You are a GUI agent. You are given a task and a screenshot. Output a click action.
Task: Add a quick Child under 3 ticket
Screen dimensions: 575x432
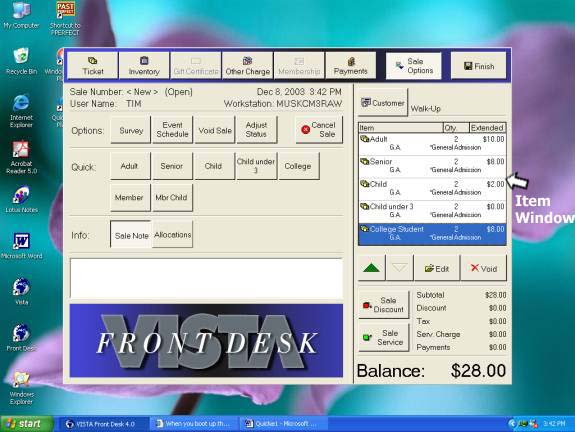(256, 166)
